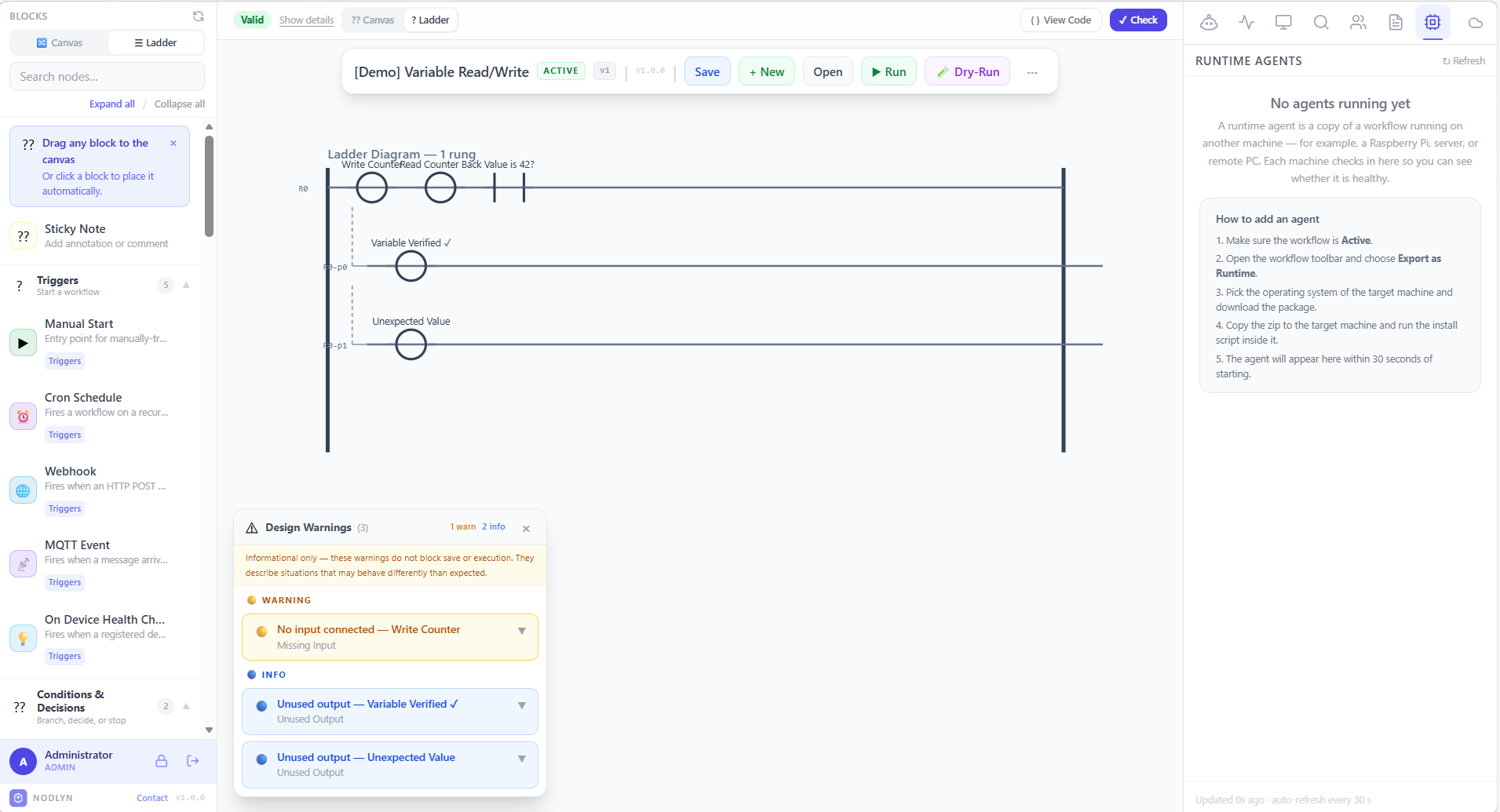Expand the Unused output Unexpected Value entry
This screenshot has height=812, width=1500.
click(x=522, y=759)
